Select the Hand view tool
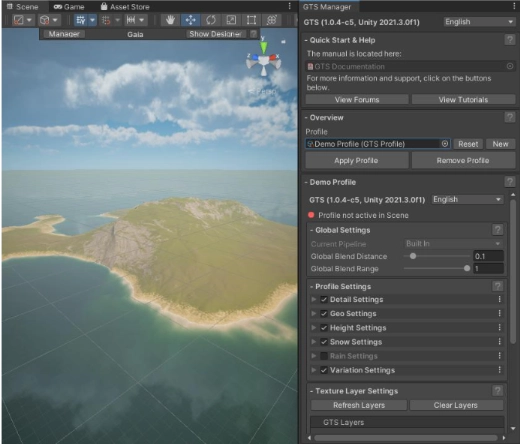 click(170, 20)
